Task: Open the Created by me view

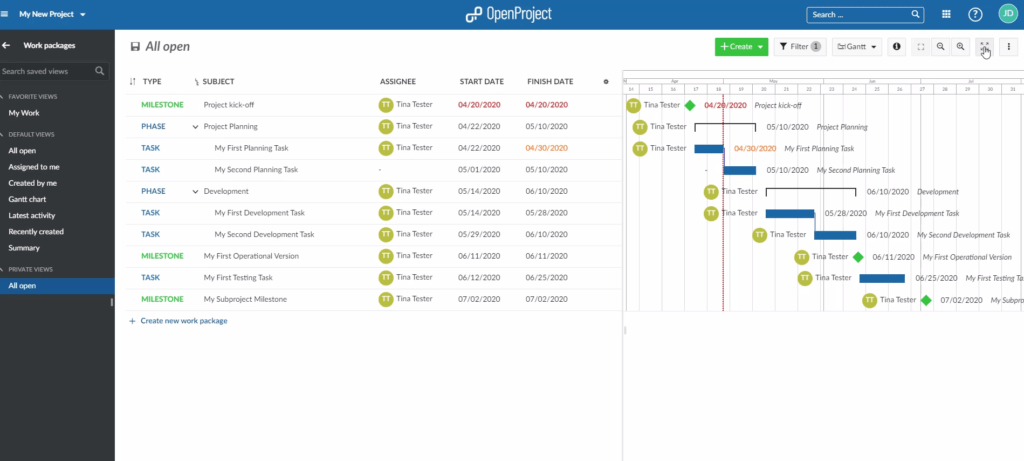Action: tap(32, 183)
